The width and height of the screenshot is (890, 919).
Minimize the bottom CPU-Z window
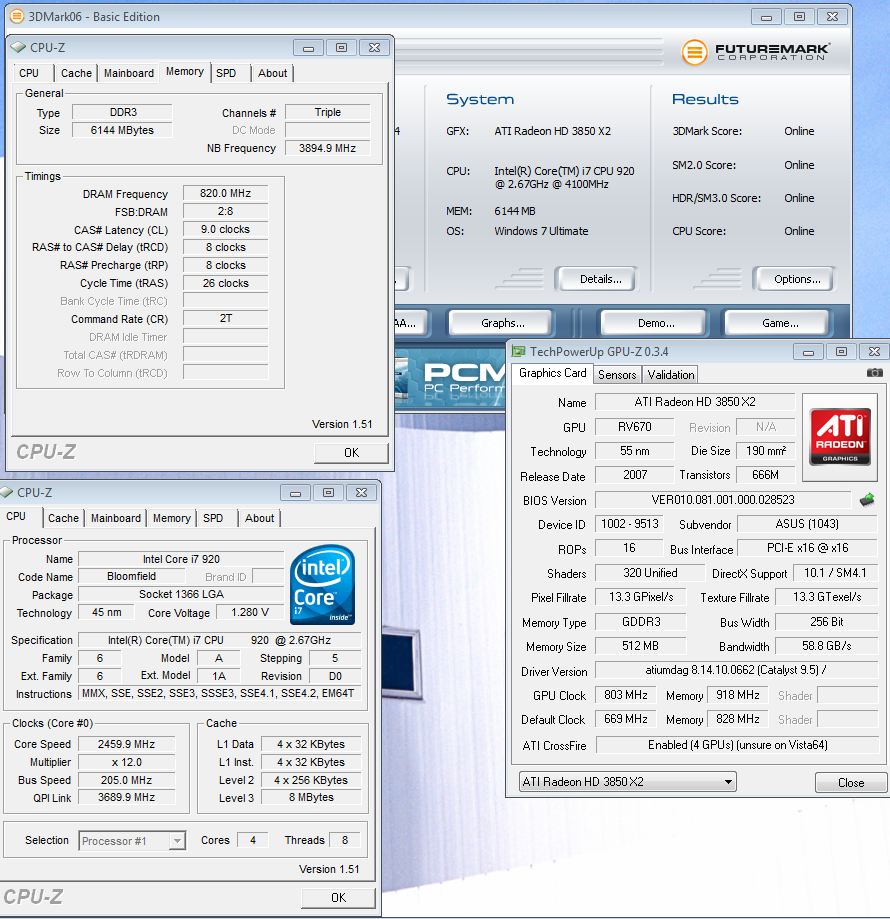(x=295, y=493)
